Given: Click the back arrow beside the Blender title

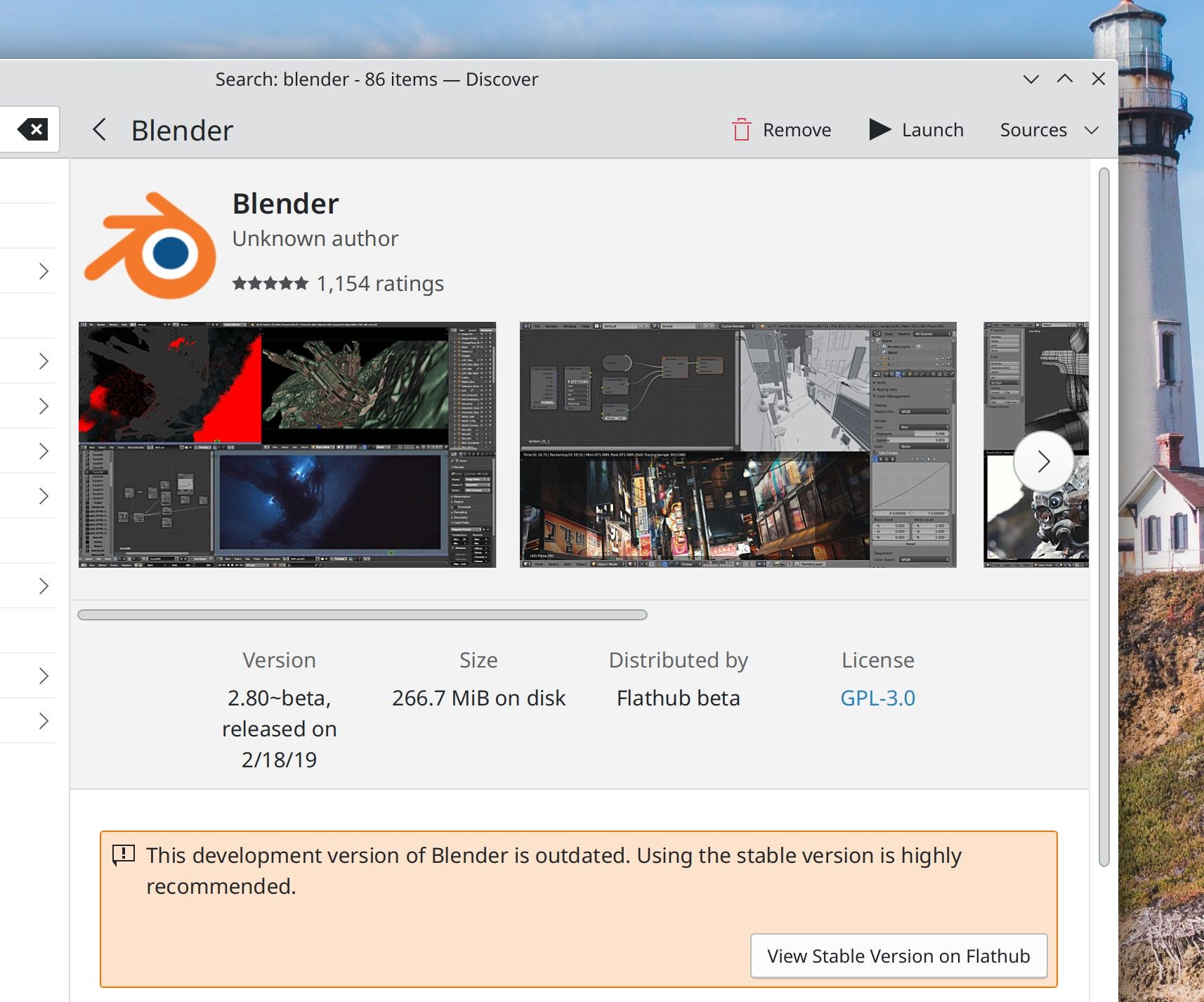Looking at the screenshot, I should (99, 129).
